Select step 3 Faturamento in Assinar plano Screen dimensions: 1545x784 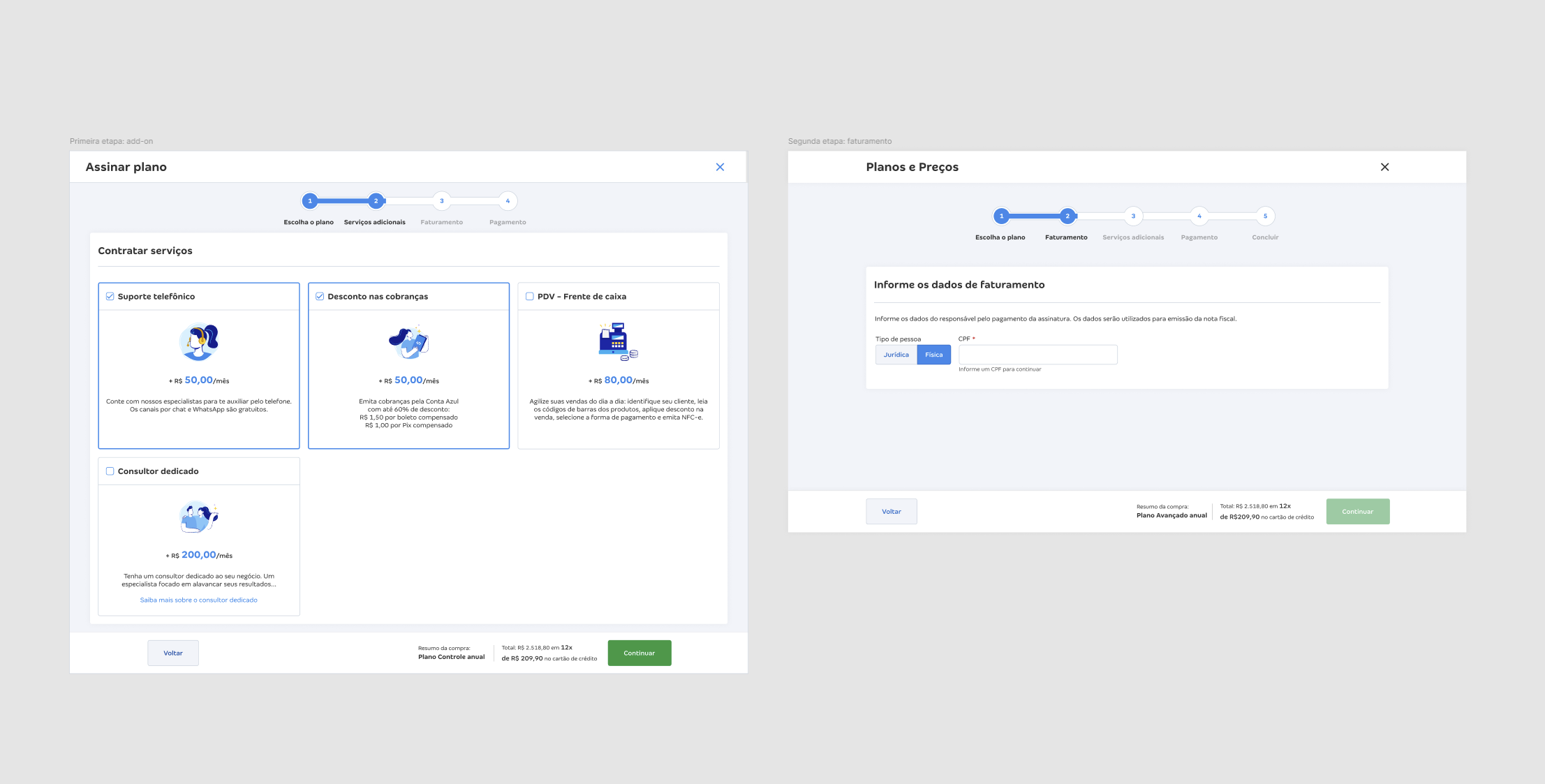tap(441, 201)
